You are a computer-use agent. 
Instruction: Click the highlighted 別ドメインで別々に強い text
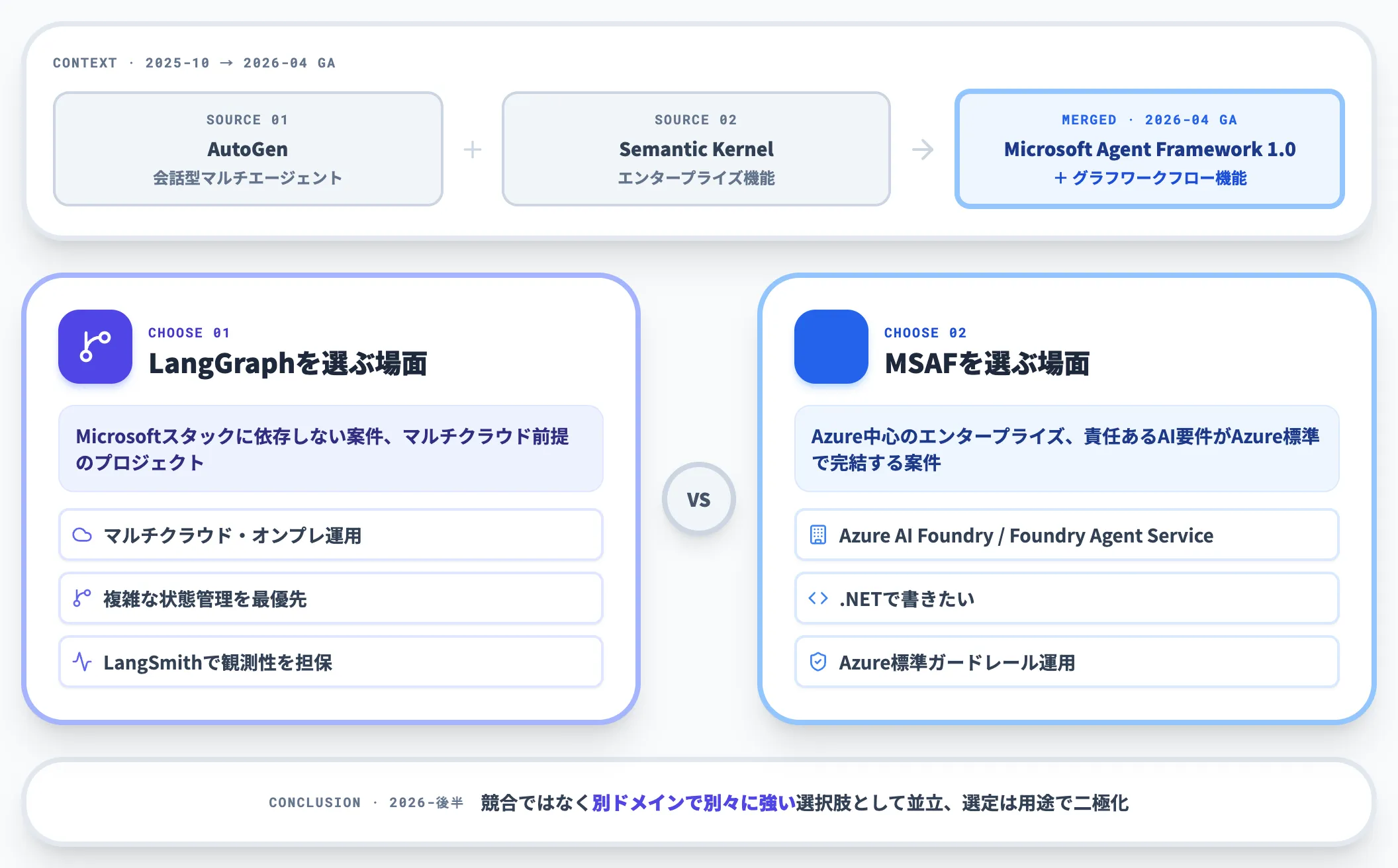coord(694,803)
